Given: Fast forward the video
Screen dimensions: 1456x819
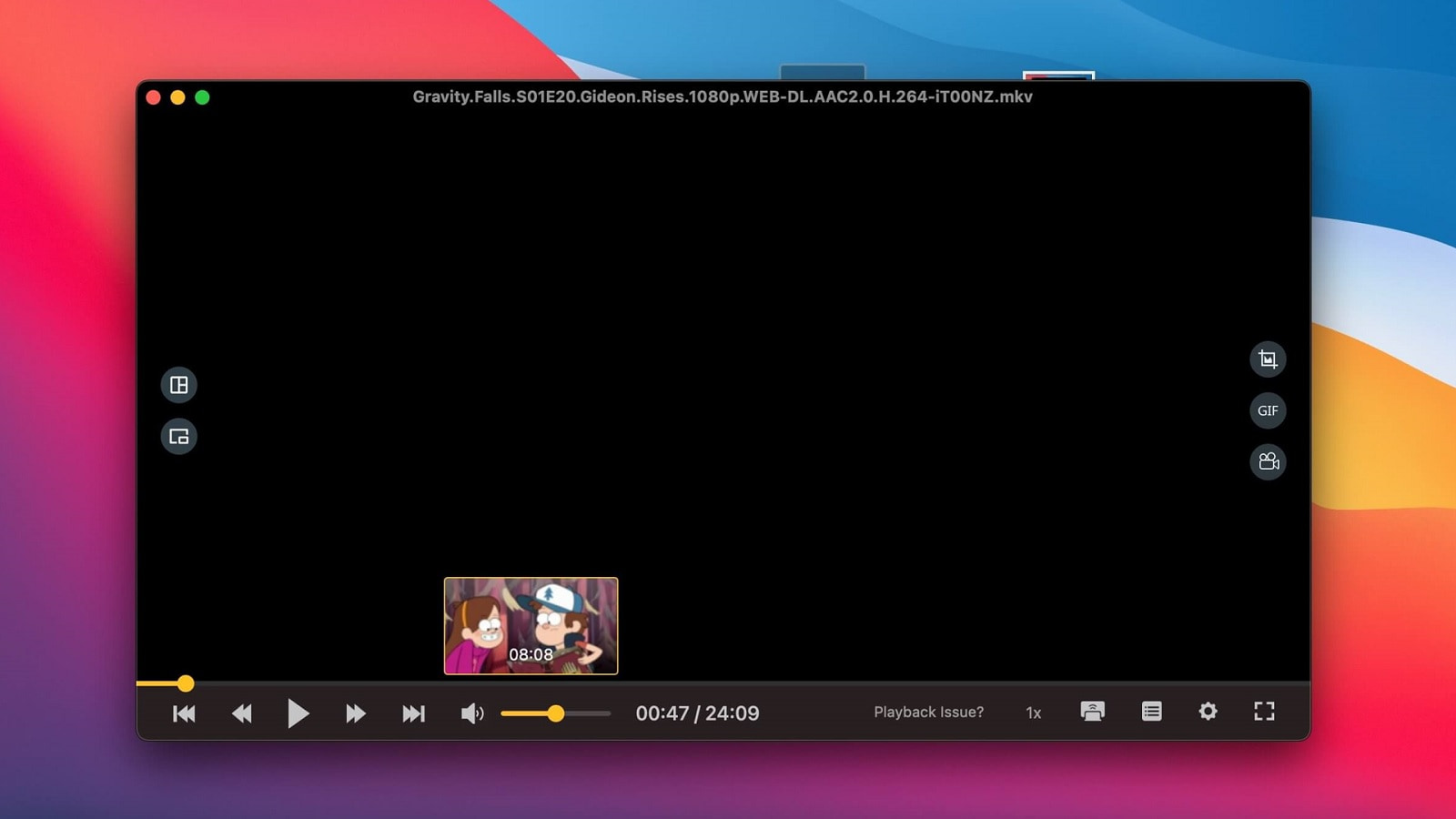Looking at the screenshot, I should tap(355, 713).
